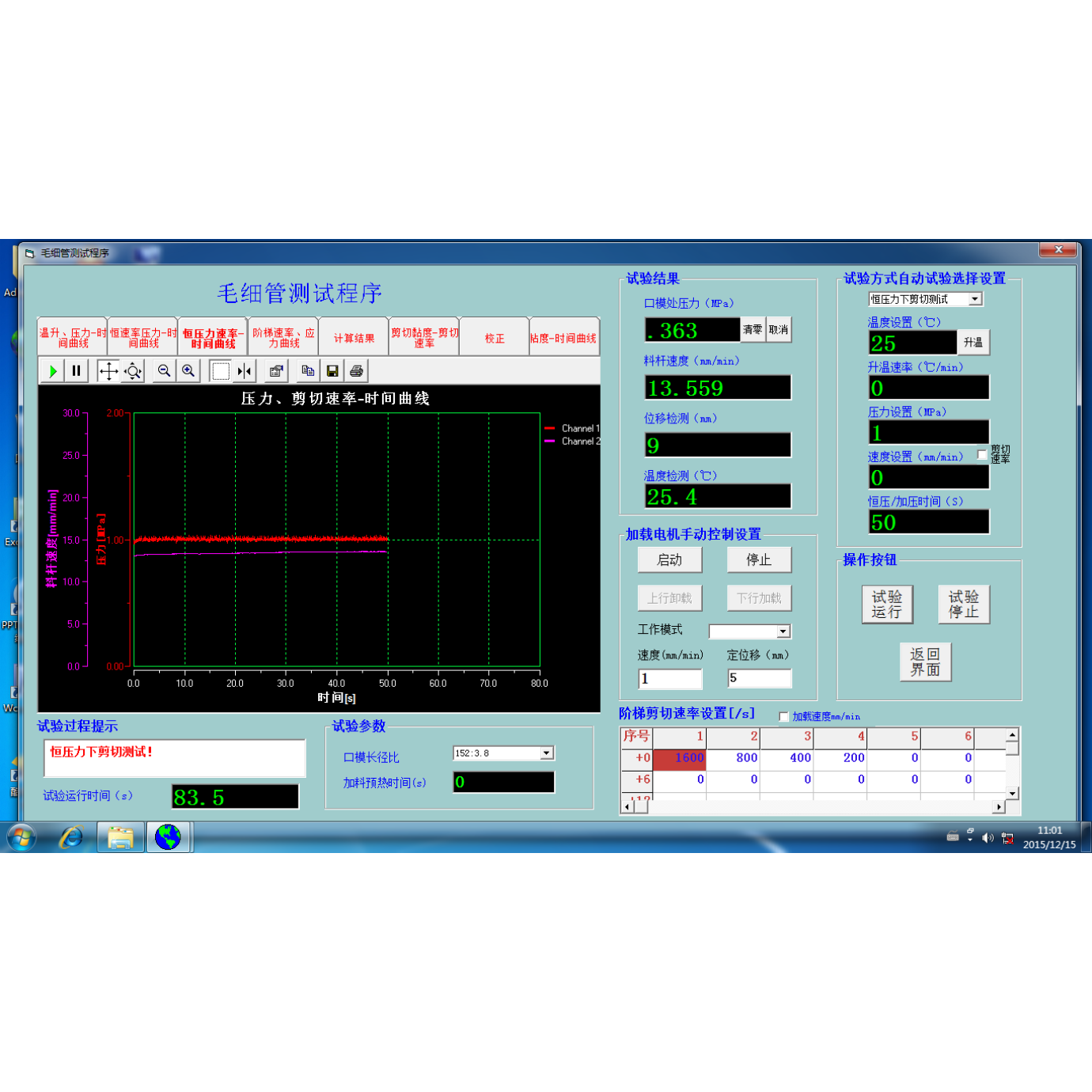Select the table cell containing 400

(x=787, y=758)
